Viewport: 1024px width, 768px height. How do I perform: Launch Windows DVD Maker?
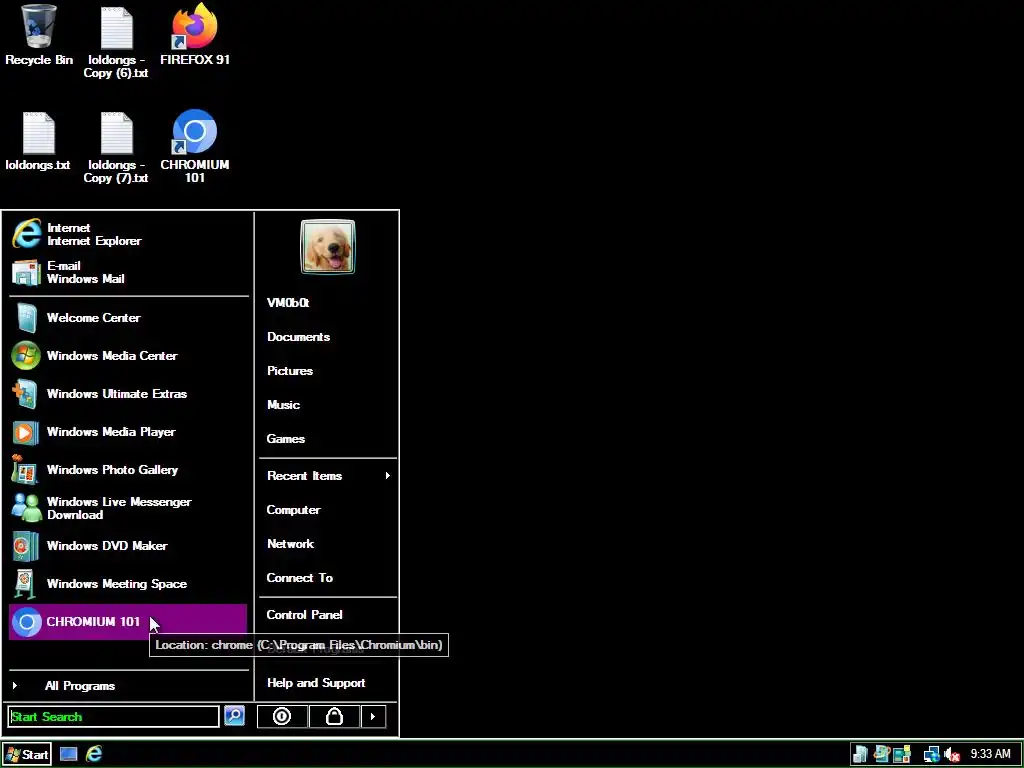pos(129,546)
